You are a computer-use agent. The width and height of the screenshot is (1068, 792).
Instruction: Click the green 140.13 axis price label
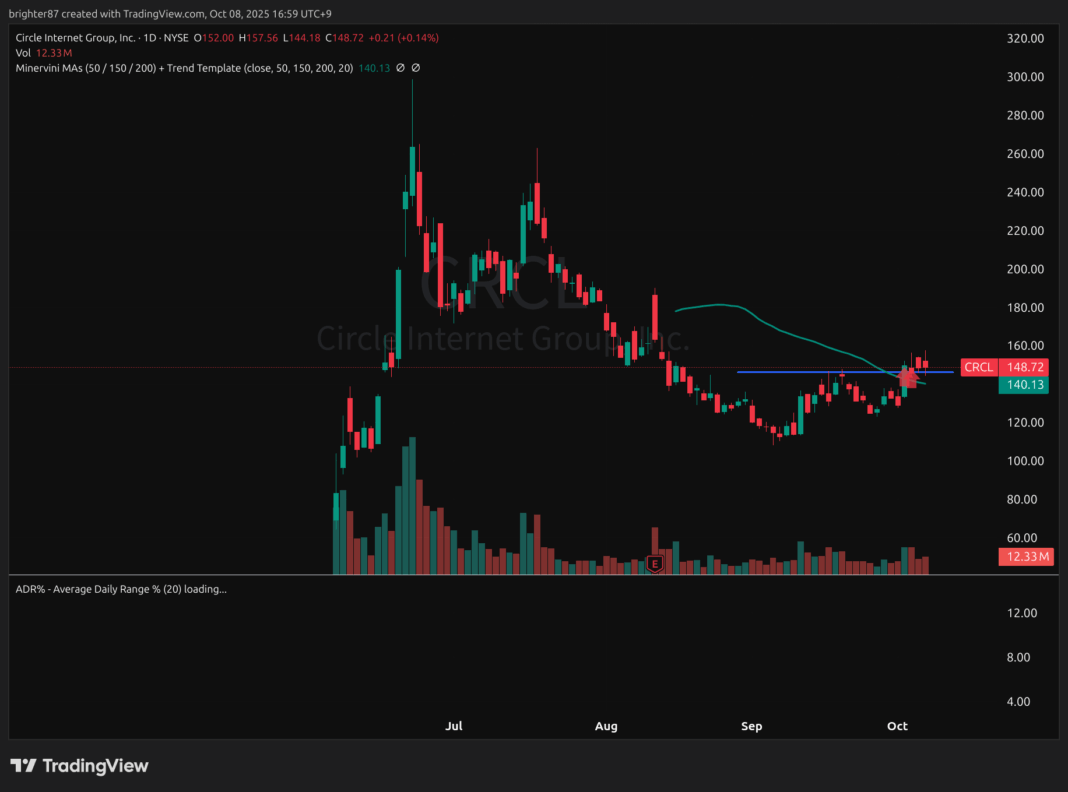(x=1023, y=385)
